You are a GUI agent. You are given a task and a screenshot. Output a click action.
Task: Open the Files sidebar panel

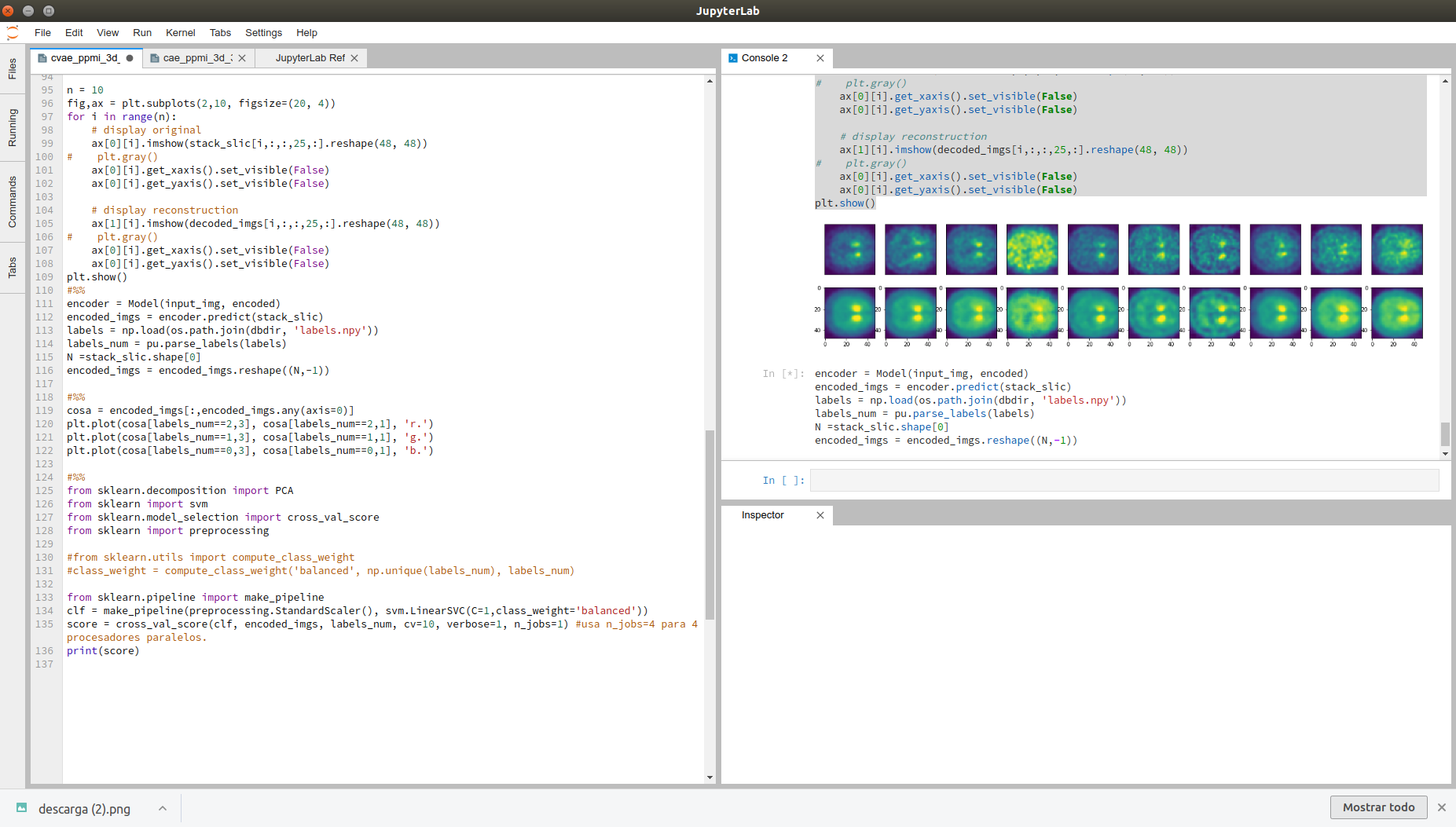pos(13,69)
